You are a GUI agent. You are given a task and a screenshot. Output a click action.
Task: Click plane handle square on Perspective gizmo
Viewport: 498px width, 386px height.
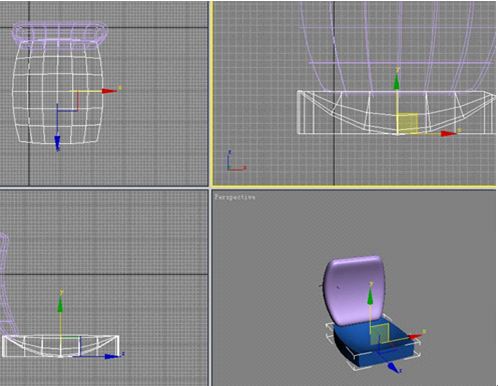point(379,334)
